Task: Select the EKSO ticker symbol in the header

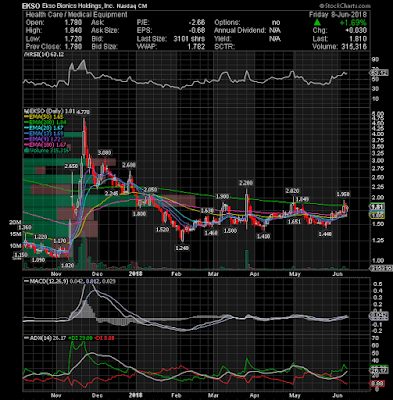Action: coord(30,6)
